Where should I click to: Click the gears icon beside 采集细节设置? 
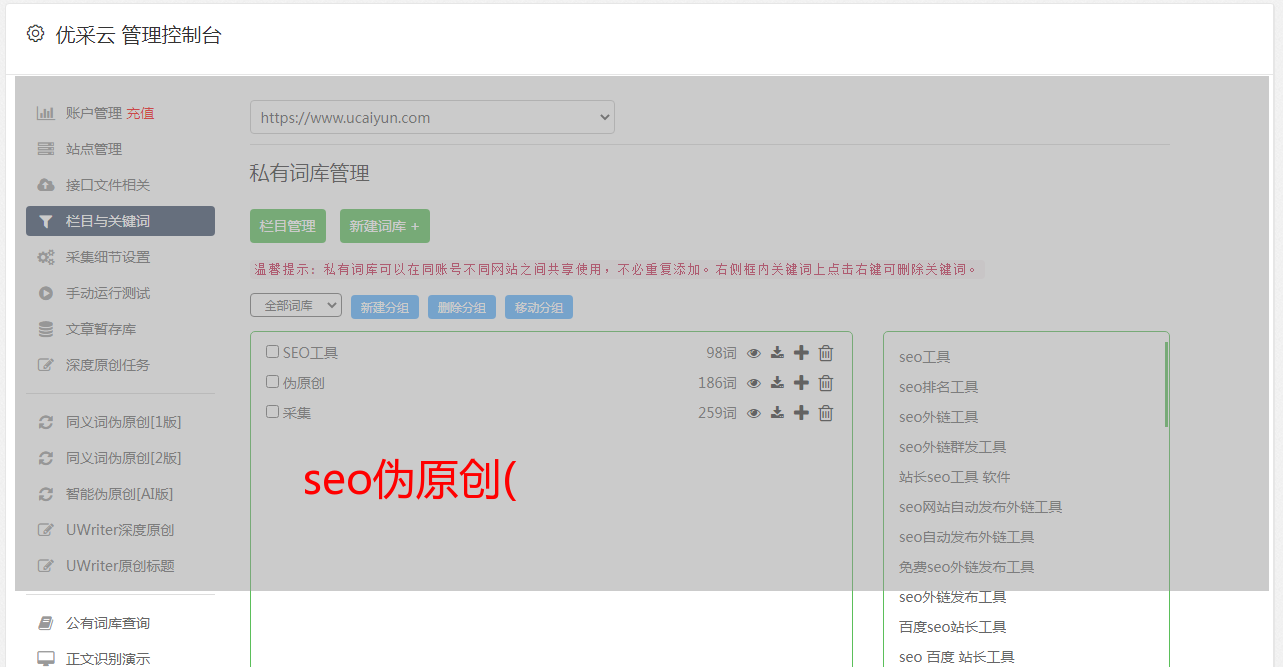coord(46,257)
